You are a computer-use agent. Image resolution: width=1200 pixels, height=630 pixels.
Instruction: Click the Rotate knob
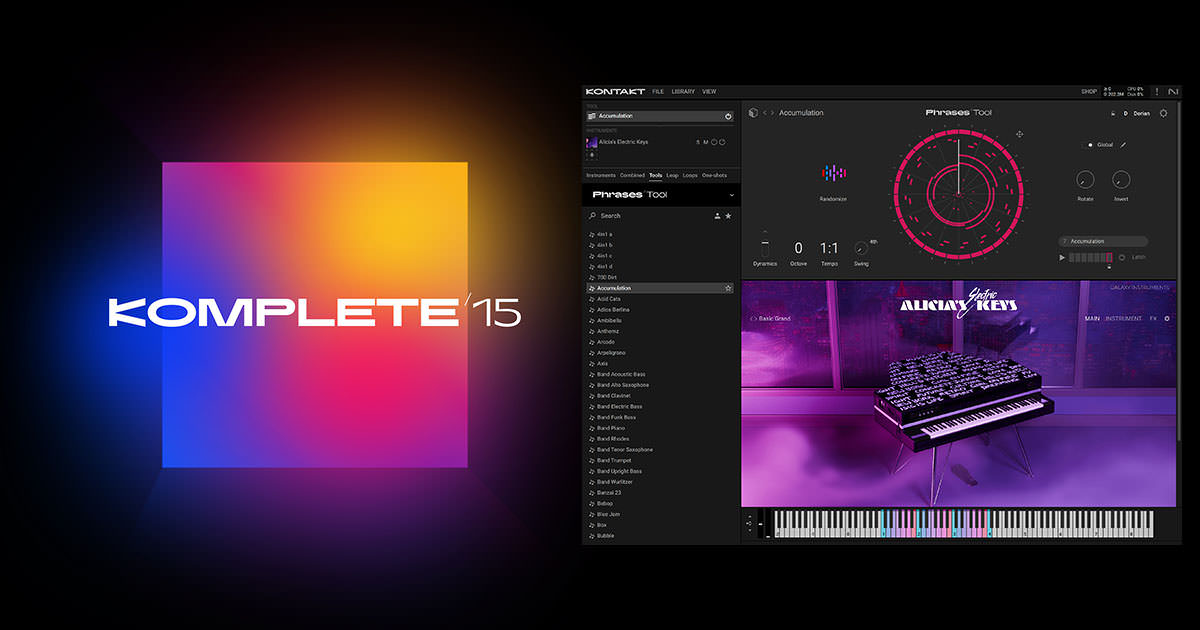(x=1085, y=180)
